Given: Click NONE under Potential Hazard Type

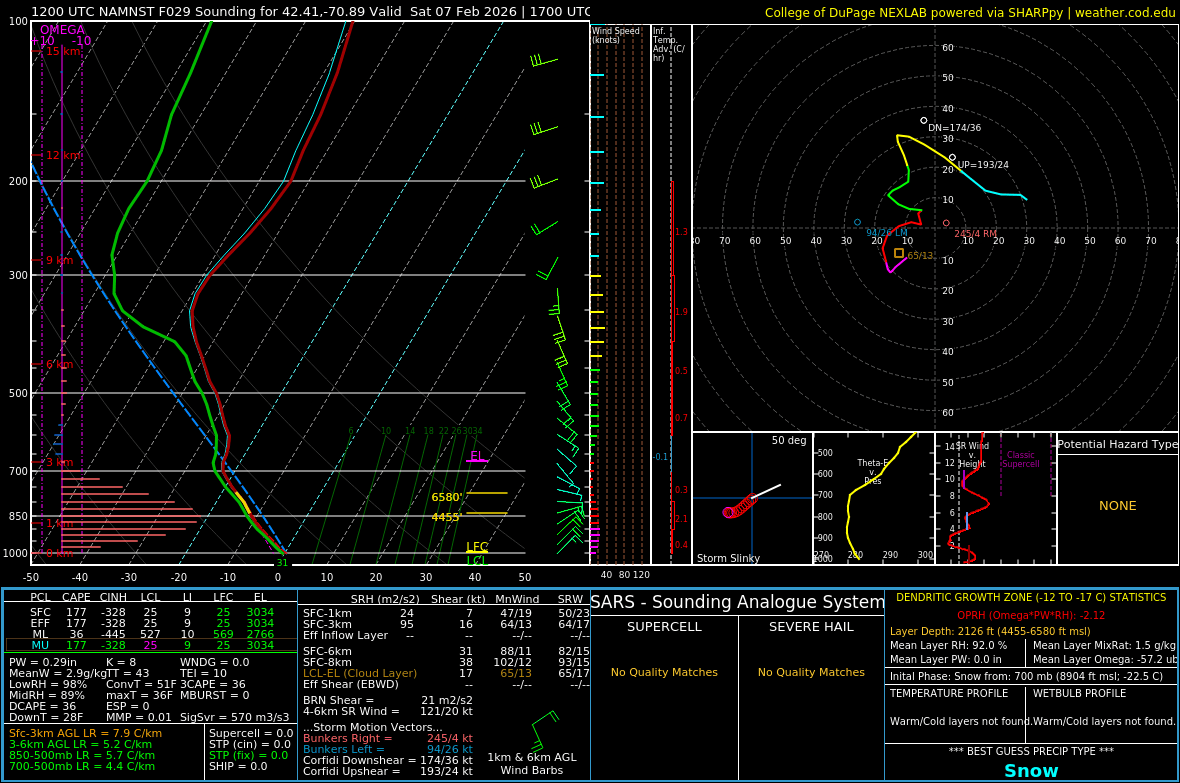Looking at the screenshot, I should click(x=1117, y=506).
